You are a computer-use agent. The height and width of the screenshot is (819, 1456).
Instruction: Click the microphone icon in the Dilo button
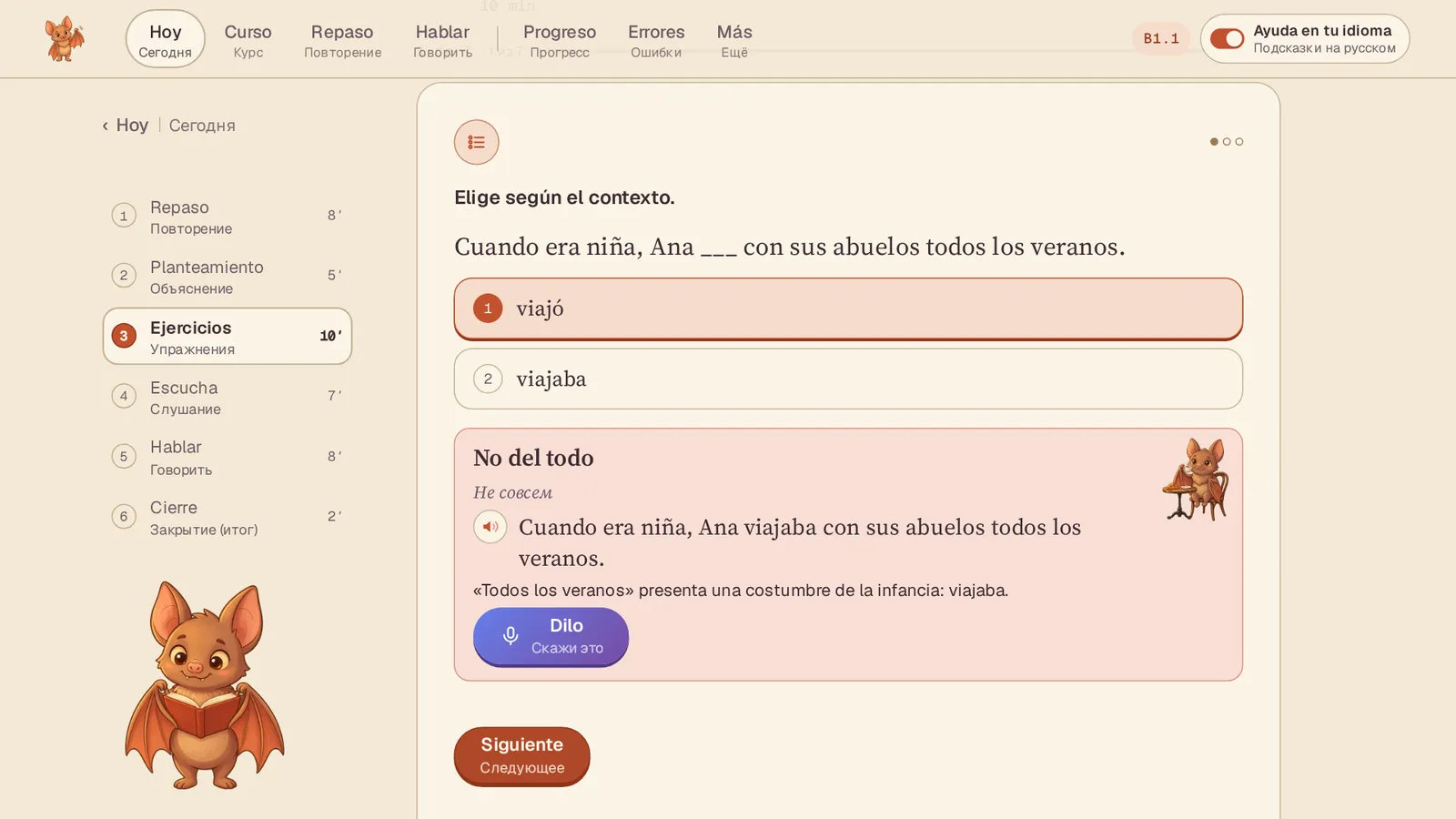tap(511, 635)
